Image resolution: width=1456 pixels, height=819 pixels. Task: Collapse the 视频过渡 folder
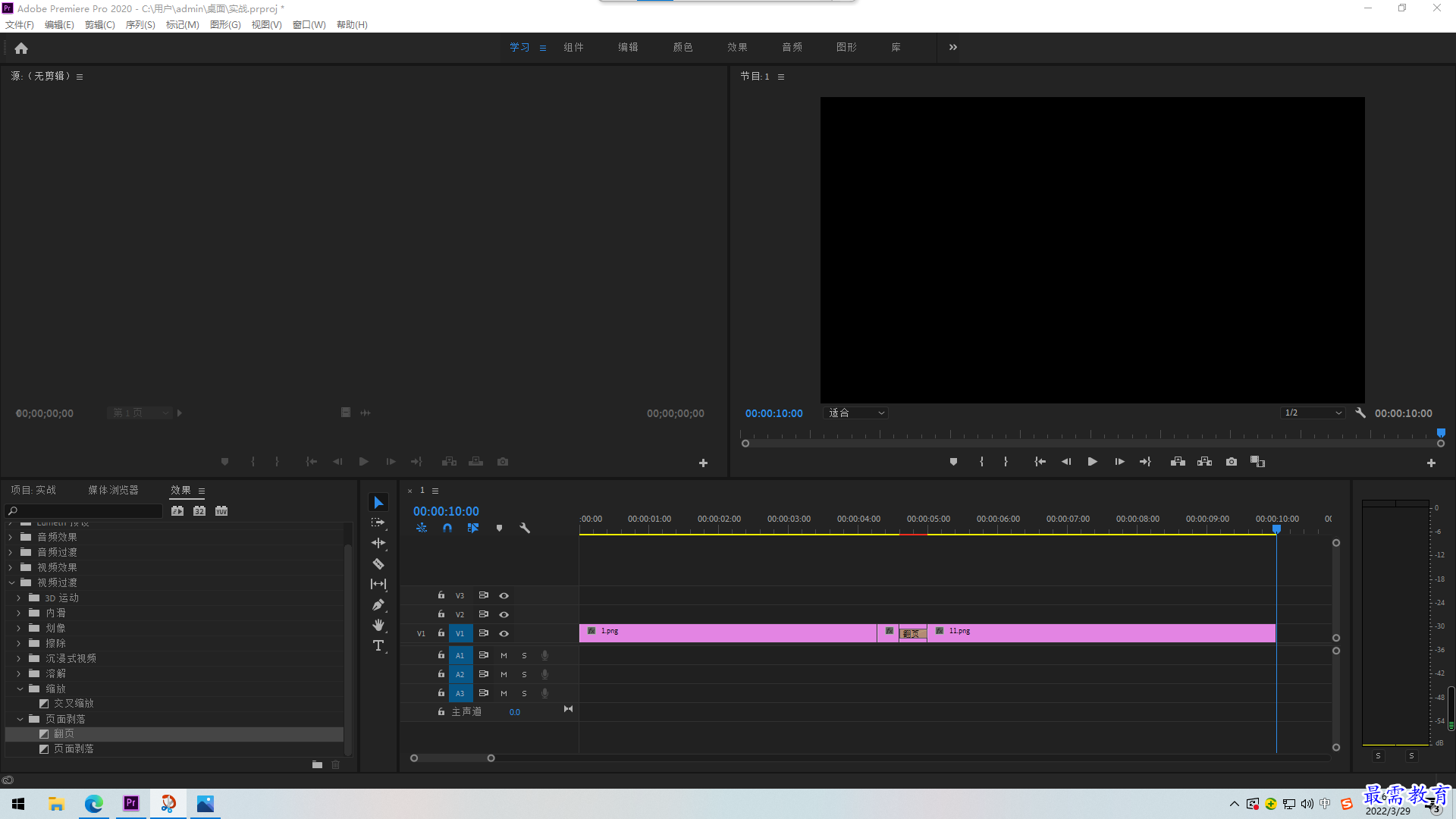[x=11, y=582]
